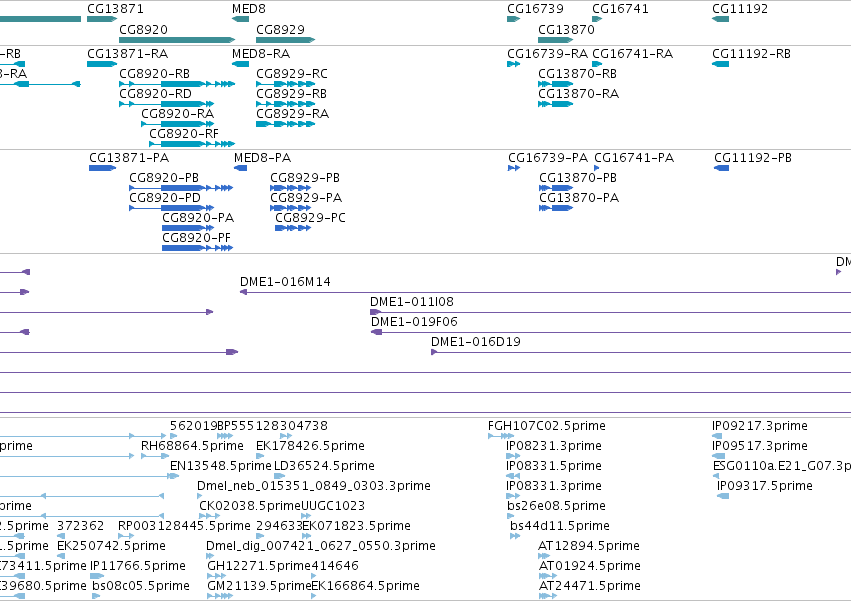
Task: Select protein CG8920-PD
Action: point(164,198)
